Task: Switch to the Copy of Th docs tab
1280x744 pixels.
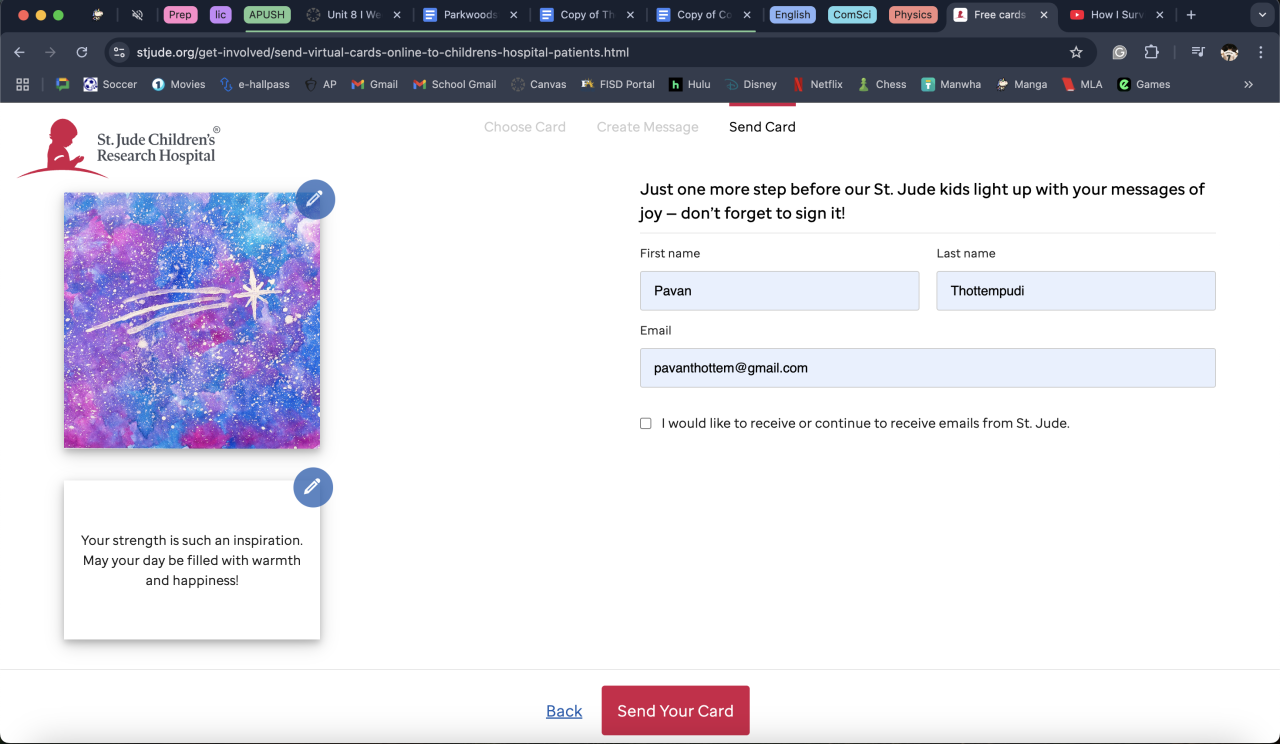Action: pos(585,15)
